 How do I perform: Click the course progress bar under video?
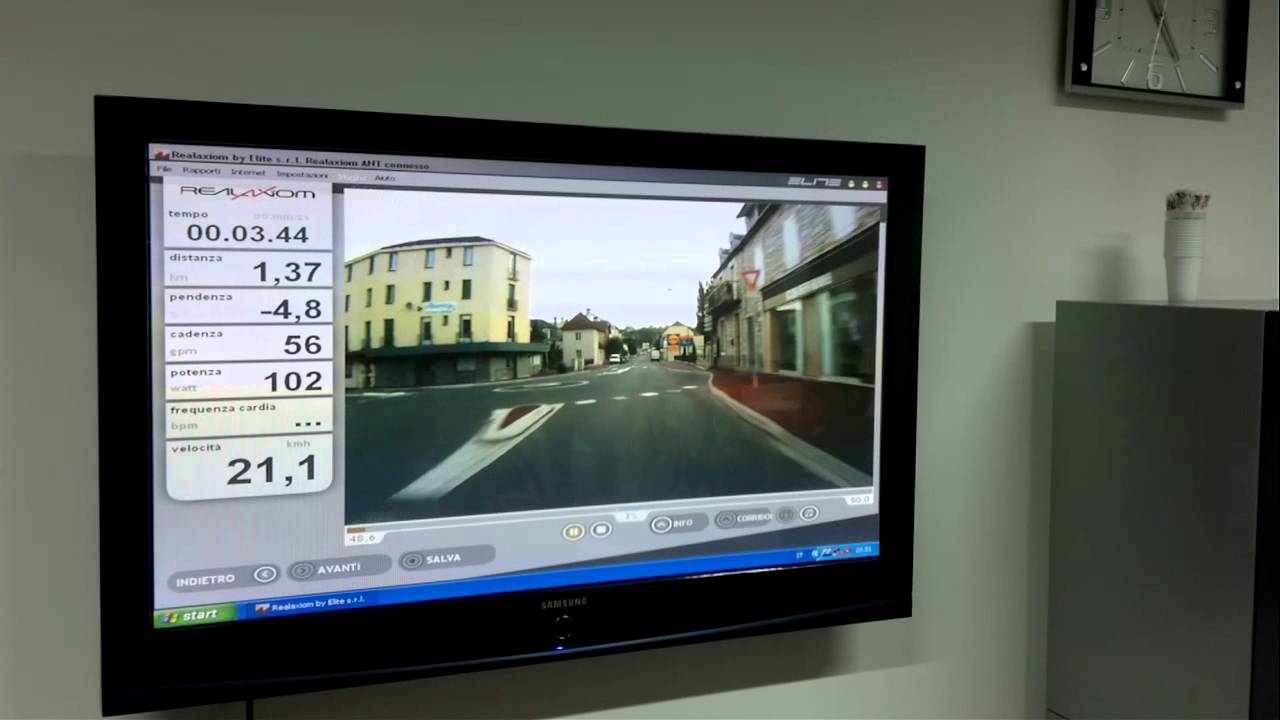point(607,511)
